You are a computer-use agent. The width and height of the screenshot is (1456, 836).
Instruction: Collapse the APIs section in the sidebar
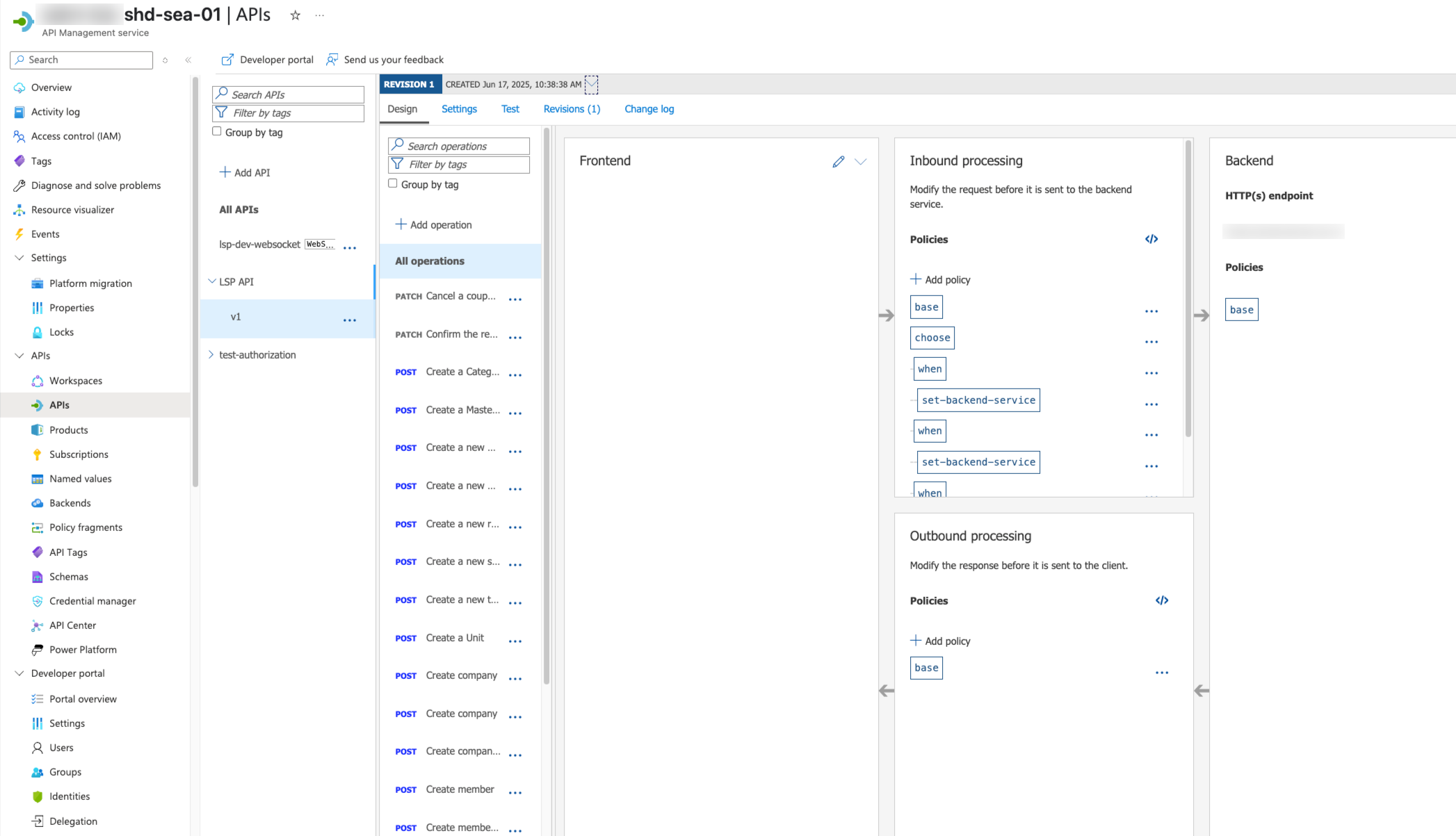coord(19,356)
